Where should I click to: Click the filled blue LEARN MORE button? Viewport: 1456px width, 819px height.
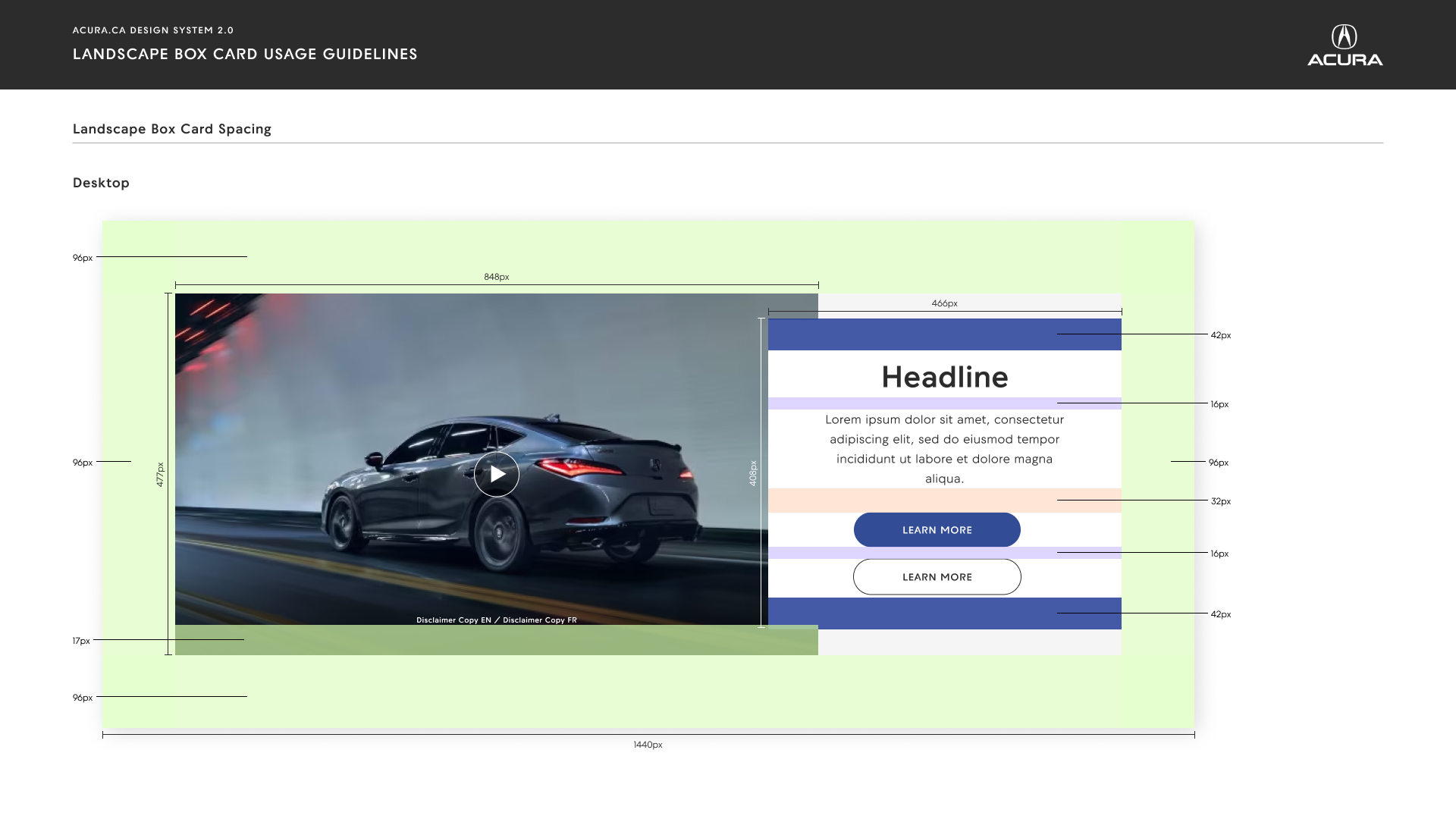click(937, 530)
